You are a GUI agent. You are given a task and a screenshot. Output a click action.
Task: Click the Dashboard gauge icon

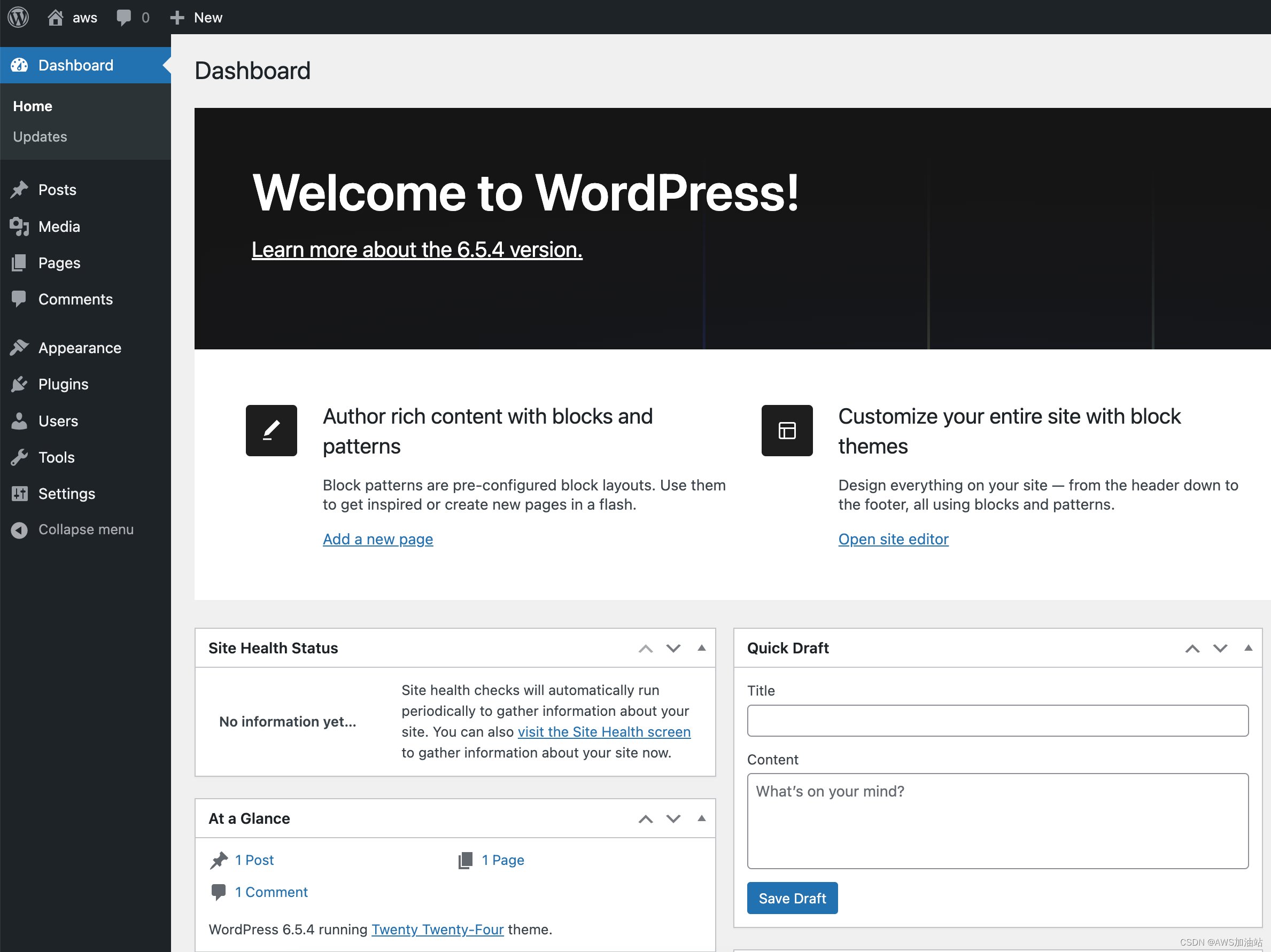20,66
